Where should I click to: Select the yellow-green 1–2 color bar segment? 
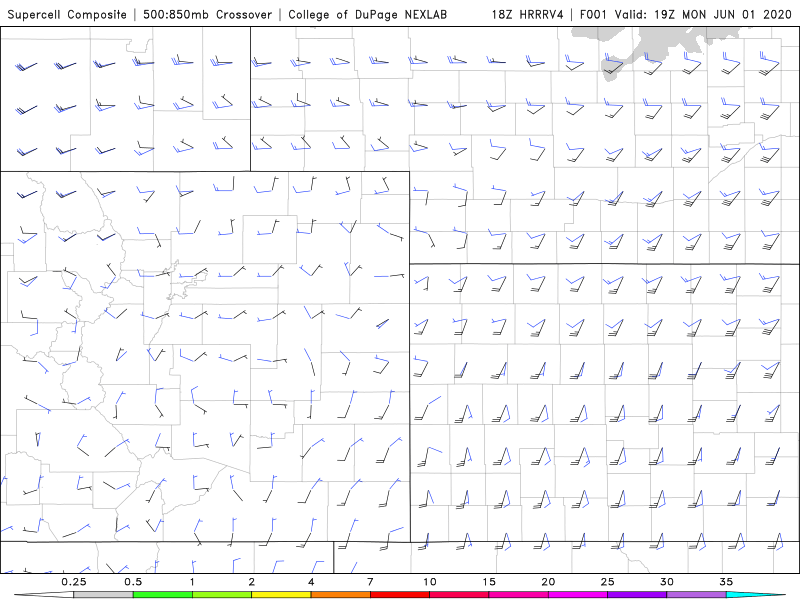[x=222, y=595]
